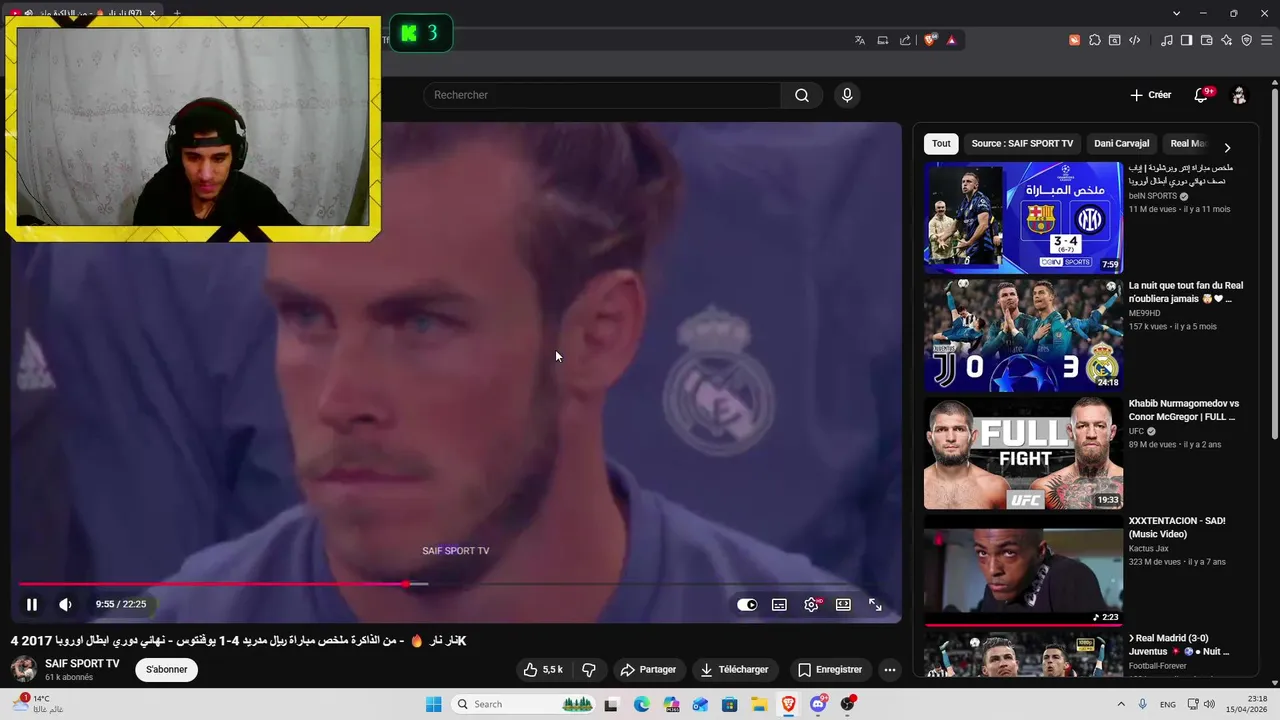Close the current browser tab

[152, 13]
